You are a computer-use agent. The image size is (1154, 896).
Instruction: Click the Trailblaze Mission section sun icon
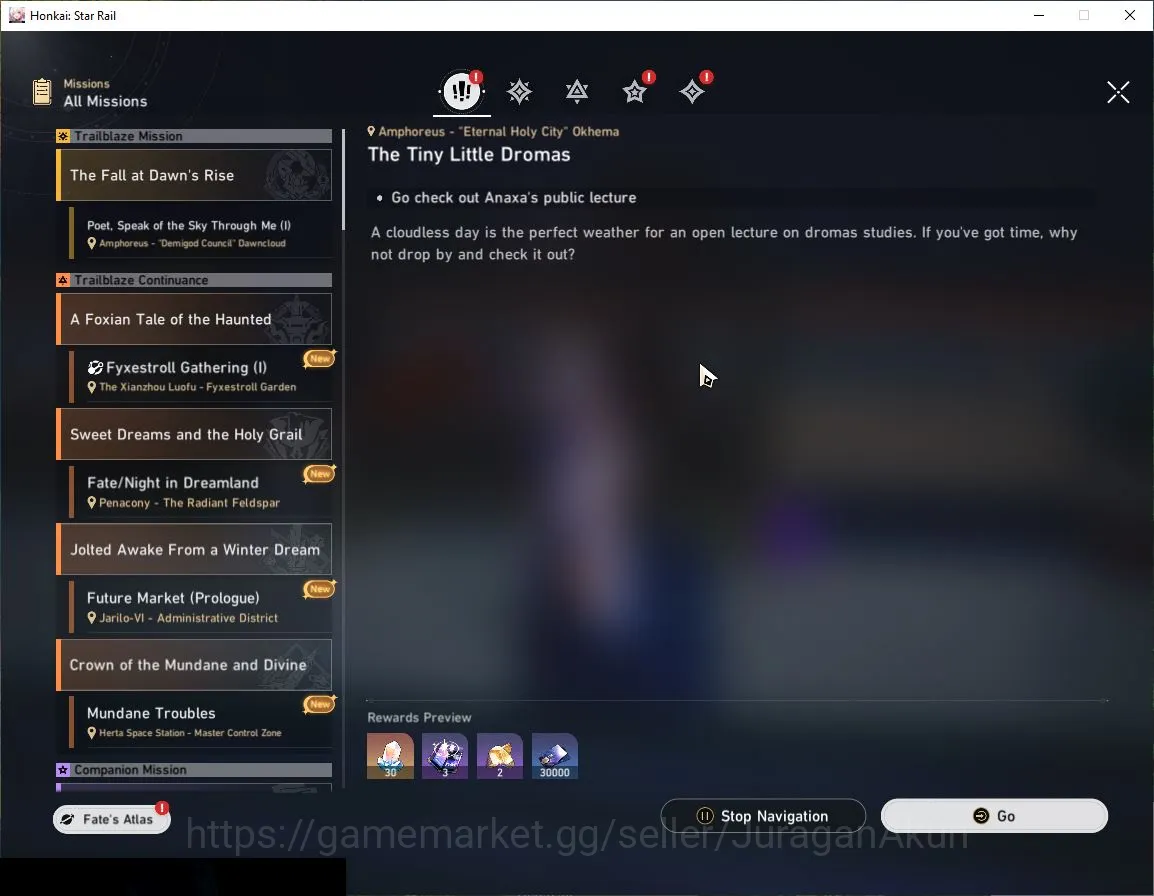[63, 136]
